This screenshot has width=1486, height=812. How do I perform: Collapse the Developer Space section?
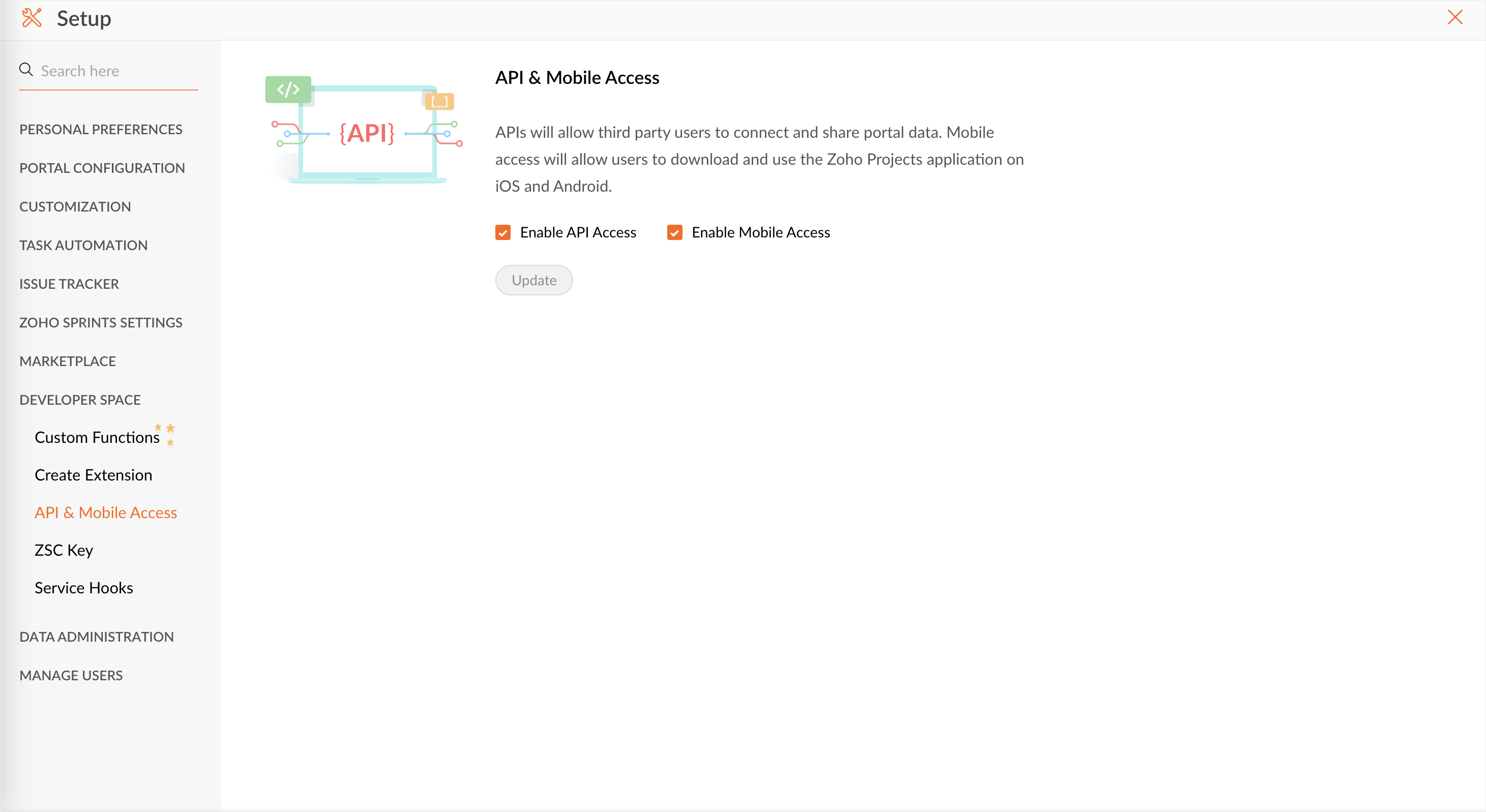pyautogui.click(x=80, y=400)
